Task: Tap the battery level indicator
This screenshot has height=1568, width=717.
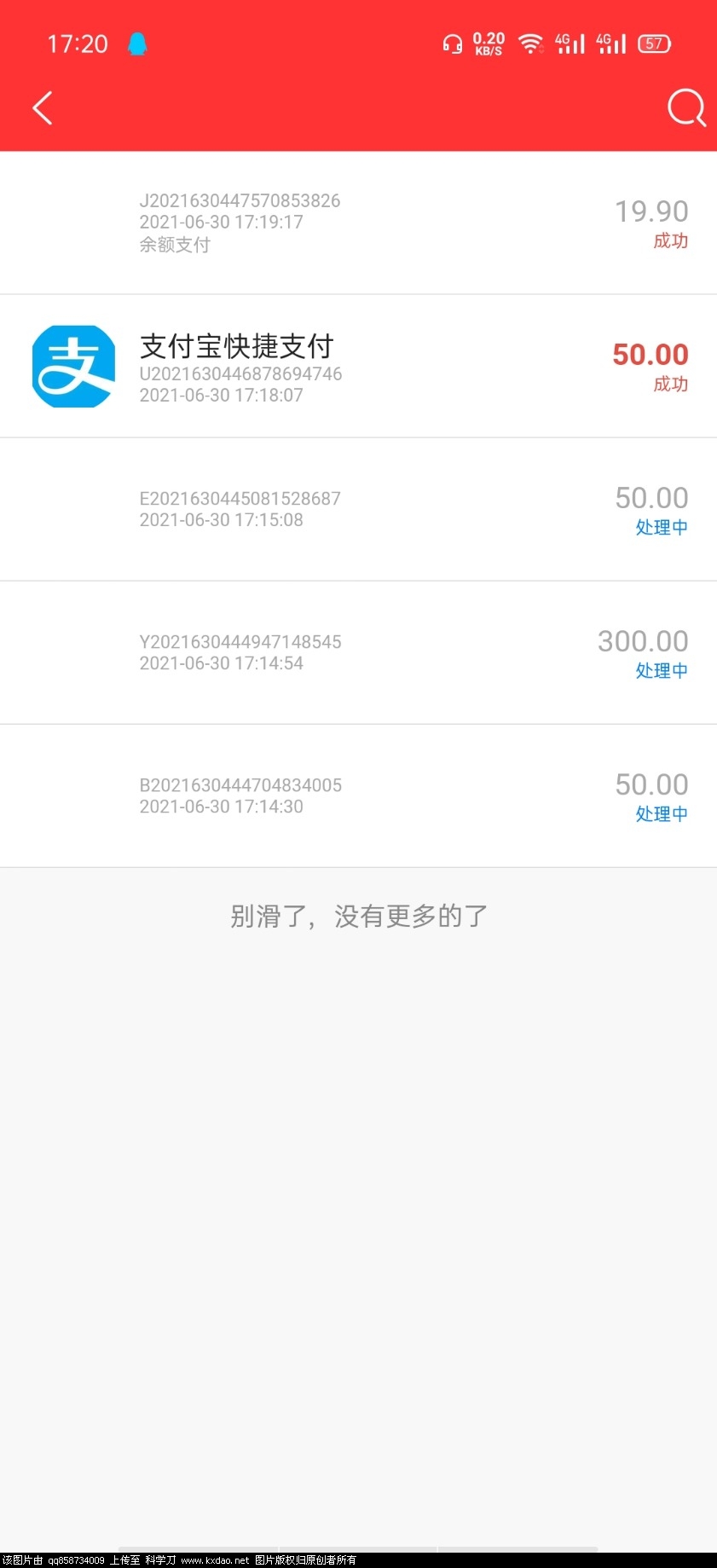Action: tap(654, 43)
